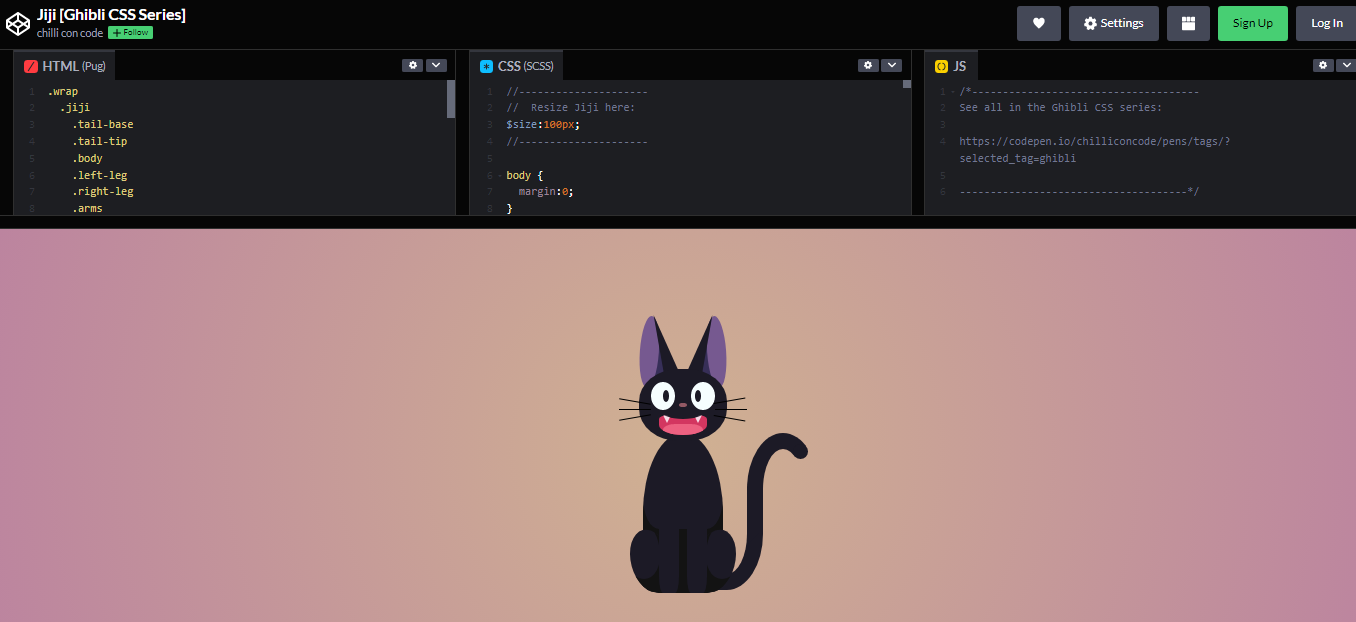Open the JS panel's gear settings icon
Viewport: 1356px width, 622px height.
point(1322,64)
